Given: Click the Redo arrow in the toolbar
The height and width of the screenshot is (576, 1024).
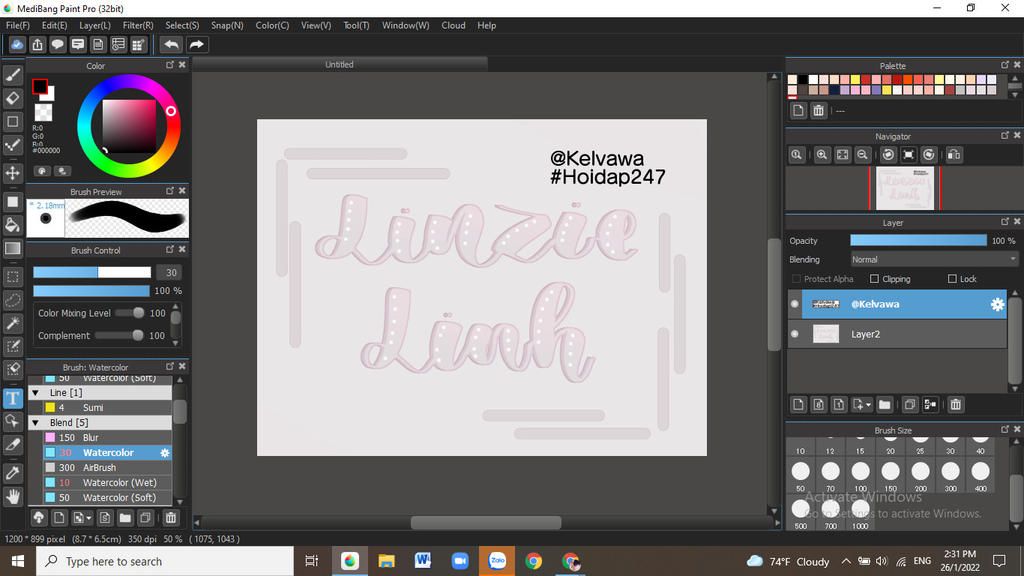Looking at the screenshot, I should [x=196, y=44].
